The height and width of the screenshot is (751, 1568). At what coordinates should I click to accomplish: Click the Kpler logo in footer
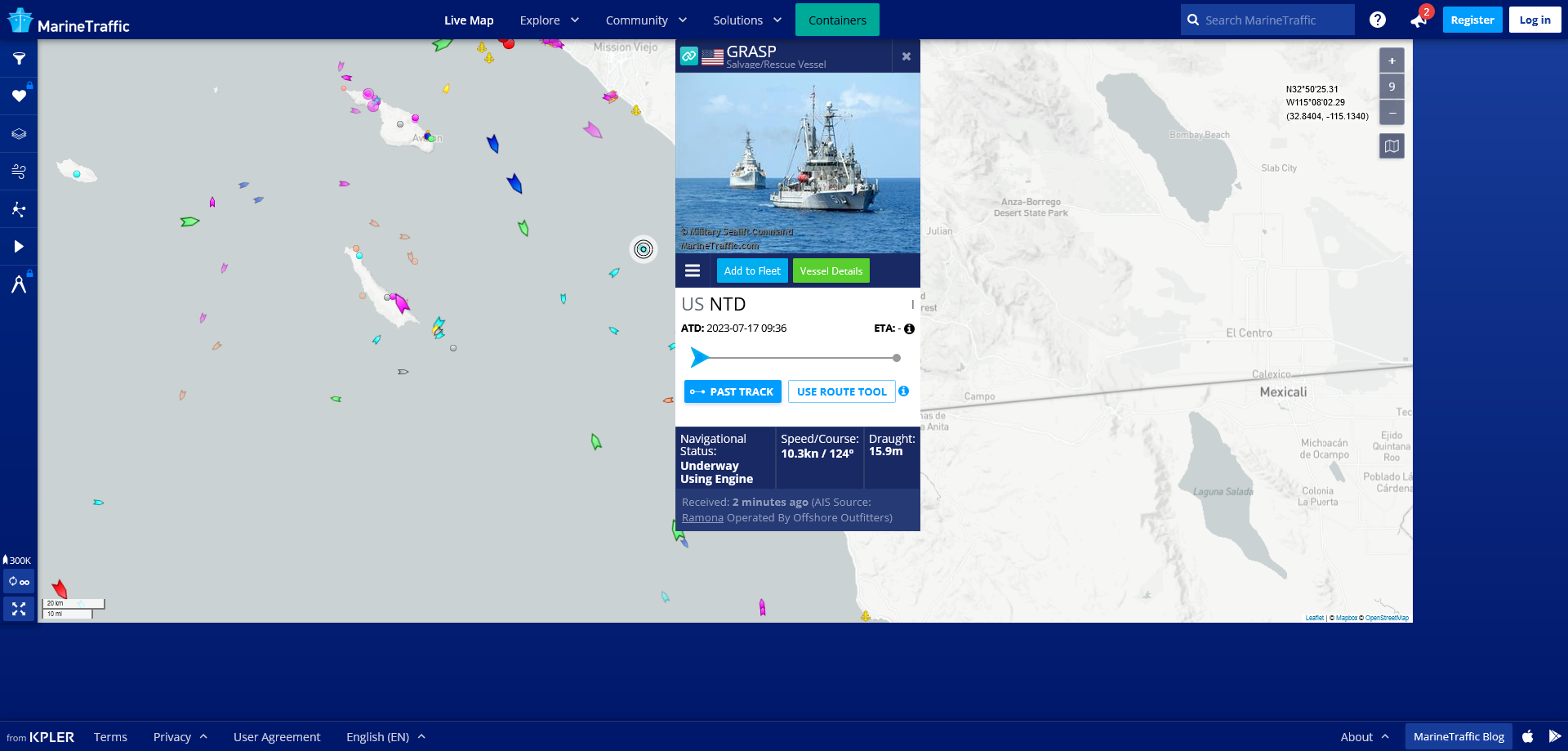51,737
